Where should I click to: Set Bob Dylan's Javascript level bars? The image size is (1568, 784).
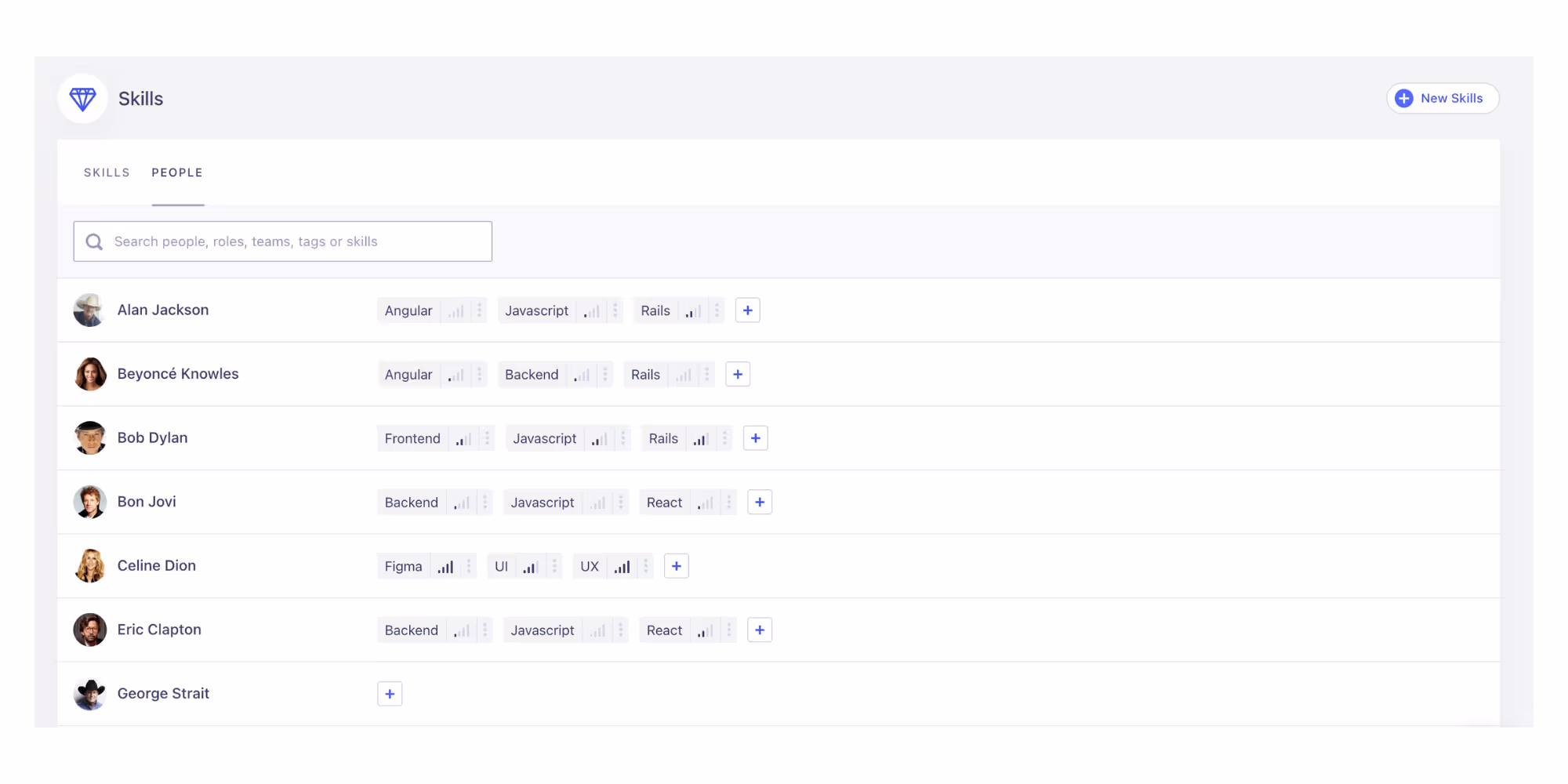(x=600, y=439)
